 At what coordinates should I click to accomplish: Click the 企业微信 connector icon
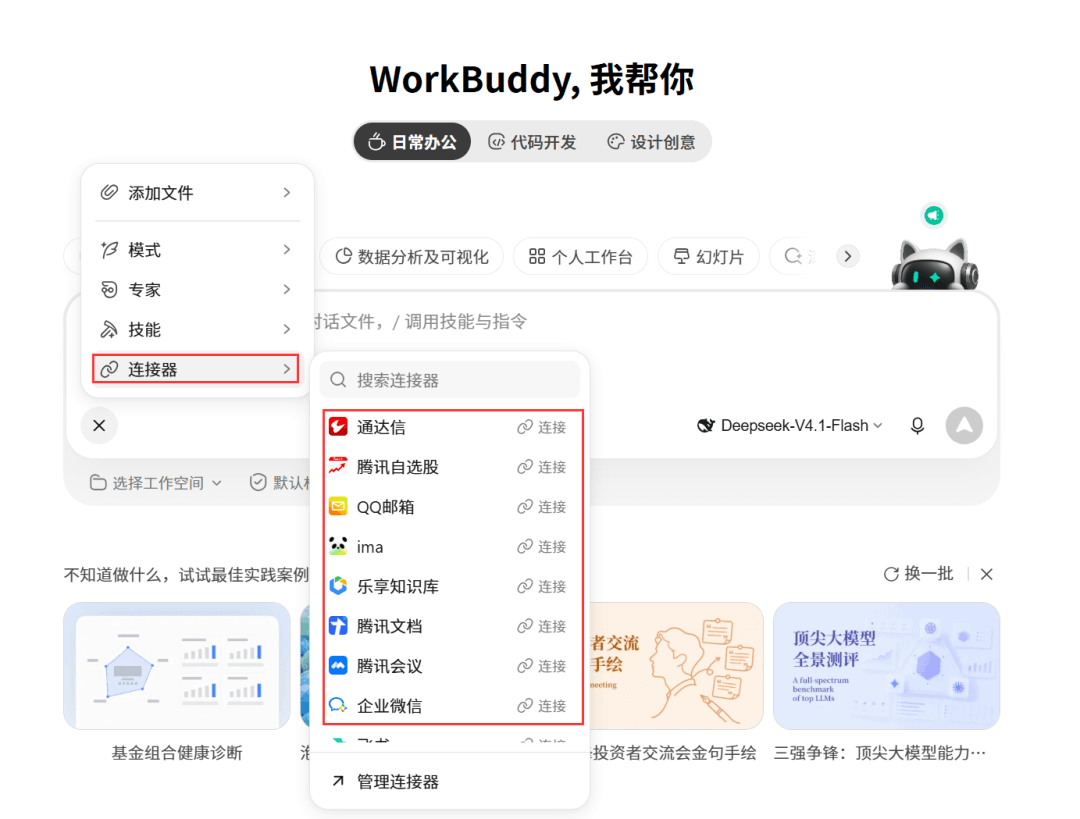(338, 706)
